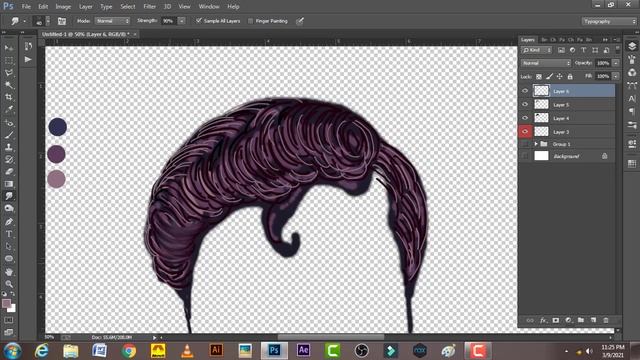Select the Crop tool
Screen dimensions: 640x360
pos(9,97)
